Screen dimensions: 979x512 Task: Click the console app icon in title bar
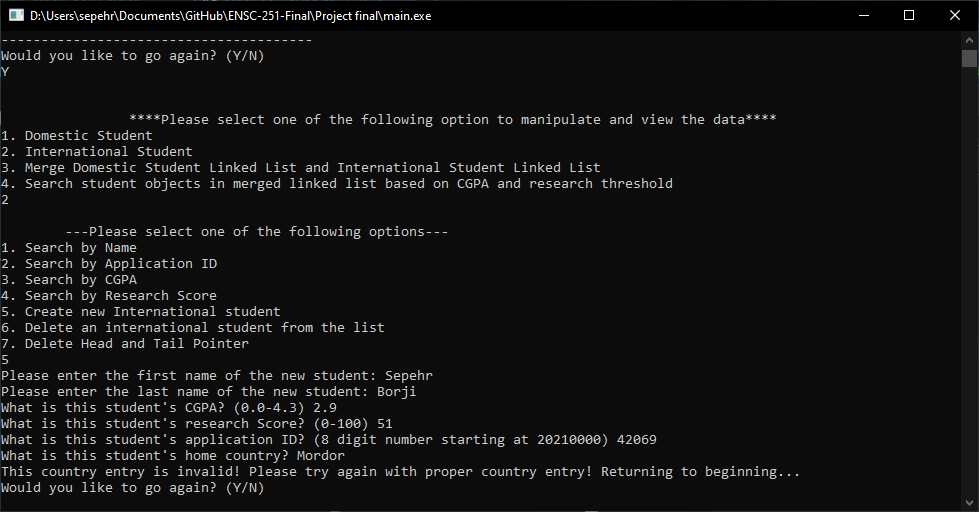click(16, 16)
